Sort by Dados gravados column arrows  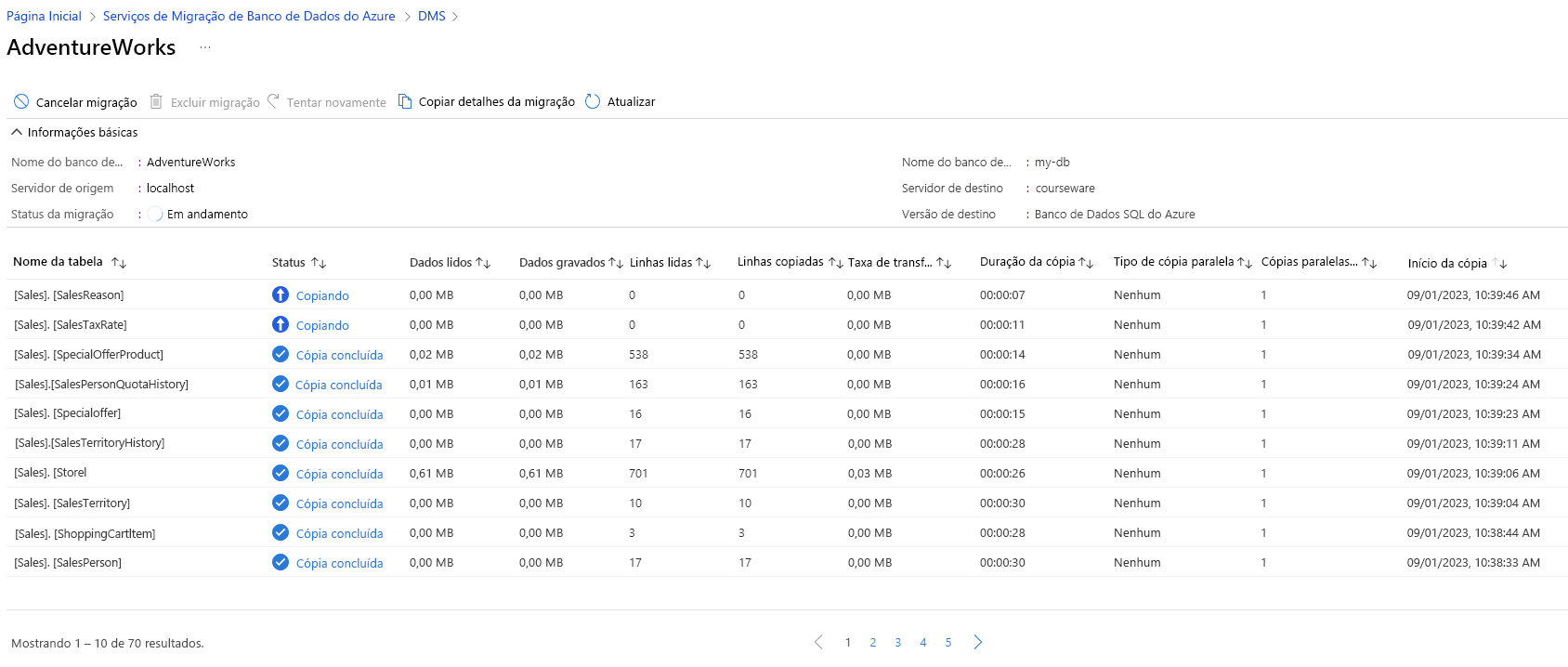pos(616,263)
